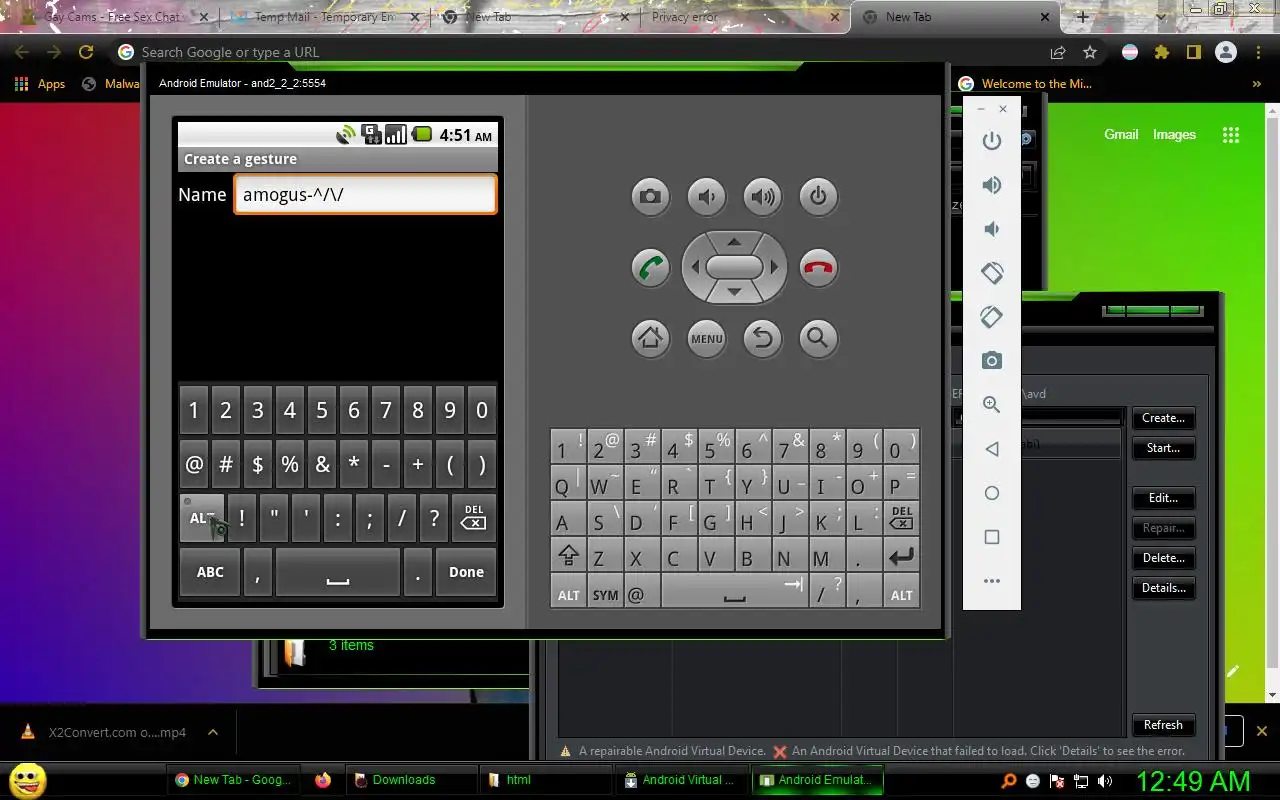The height and width of the screenshot is (800, 1280).
Task: Tap ABC key on phone keyboard
Action: pyautogui.click(x=210, y=572)
